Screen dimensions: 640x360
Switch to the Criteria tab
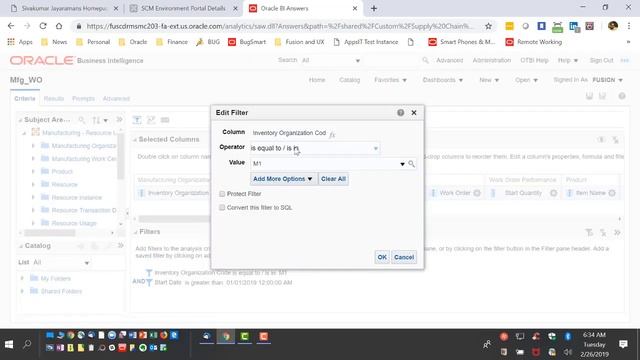tap(25, 98)
